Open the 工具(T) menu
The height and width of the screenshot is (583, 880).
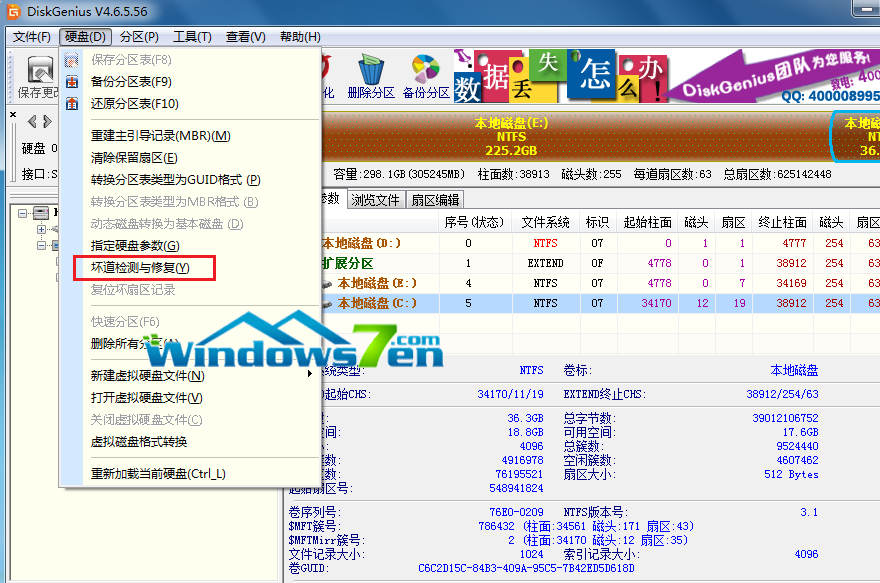190,34
